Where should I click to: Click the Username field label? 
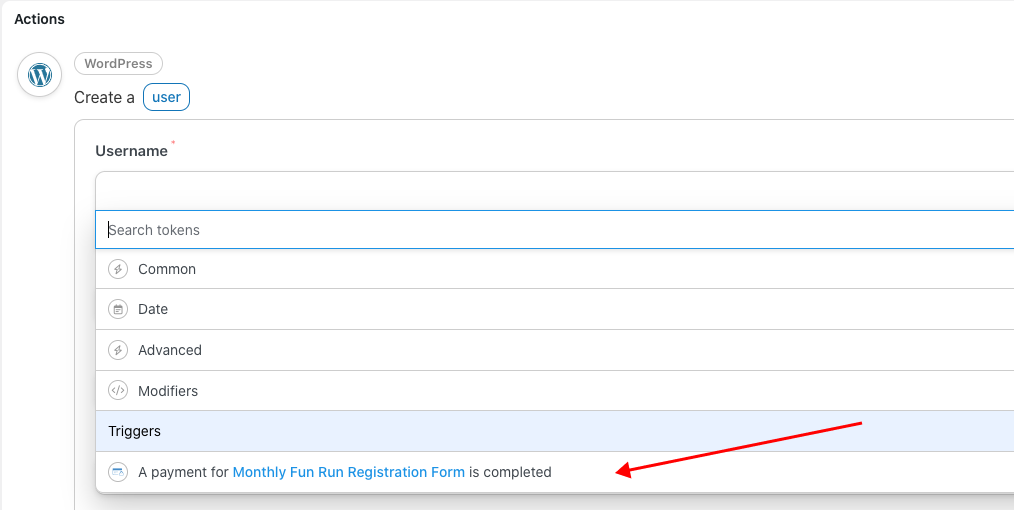[131, 151]
